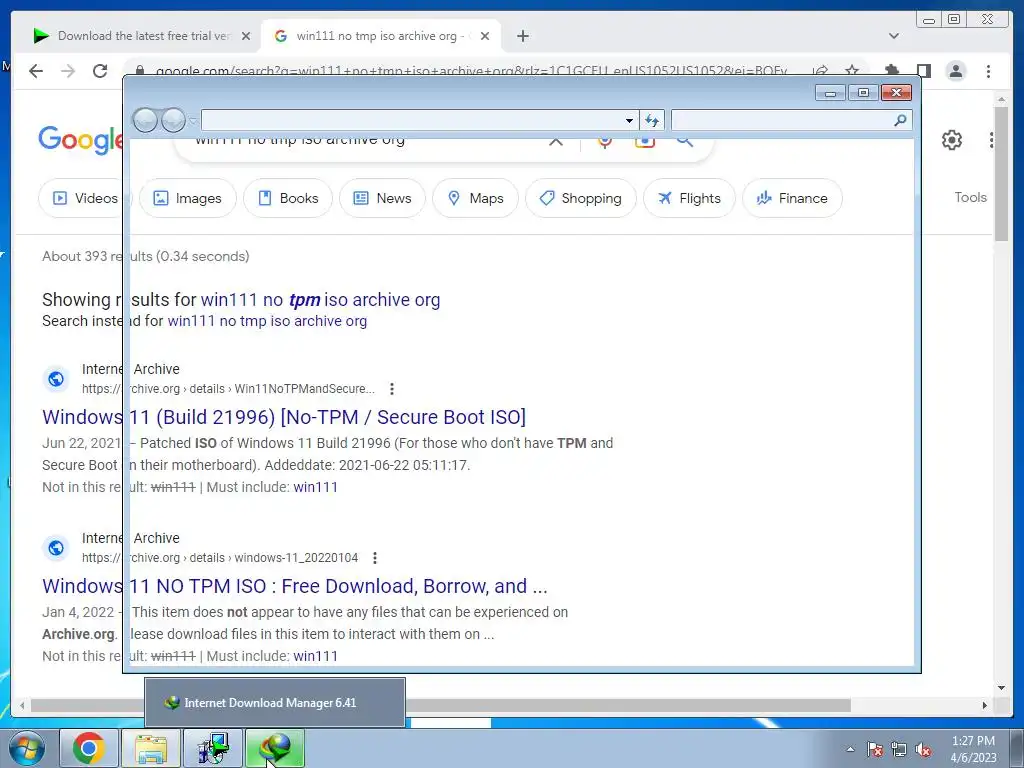Screen dimensions: 1024x768
Task: Click the network tray icon
Action: (x=899, y=749)
